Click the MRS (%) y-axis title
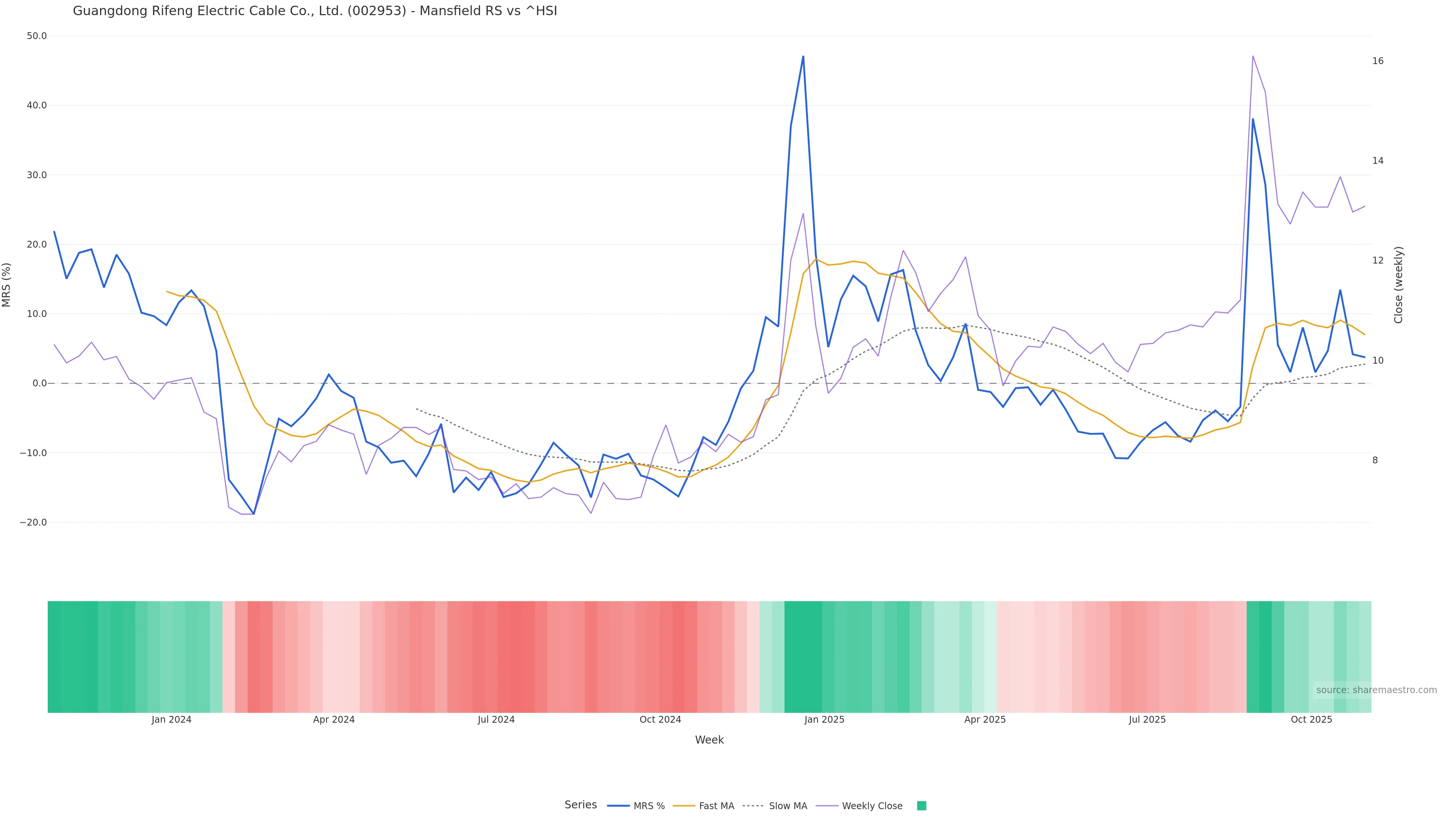The width and height of the screenshot is (1456, 819). coord(7,285)
